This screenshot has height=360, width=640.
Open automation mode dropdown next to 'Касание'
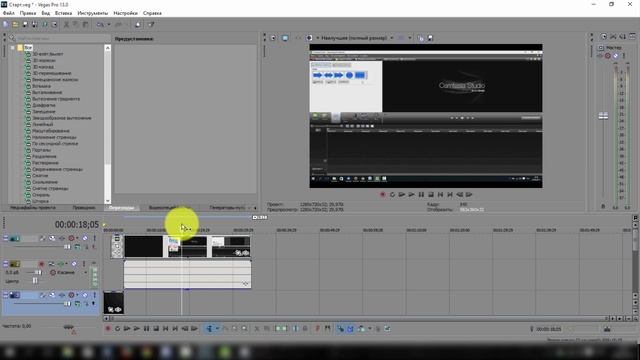tap(86, 272)
